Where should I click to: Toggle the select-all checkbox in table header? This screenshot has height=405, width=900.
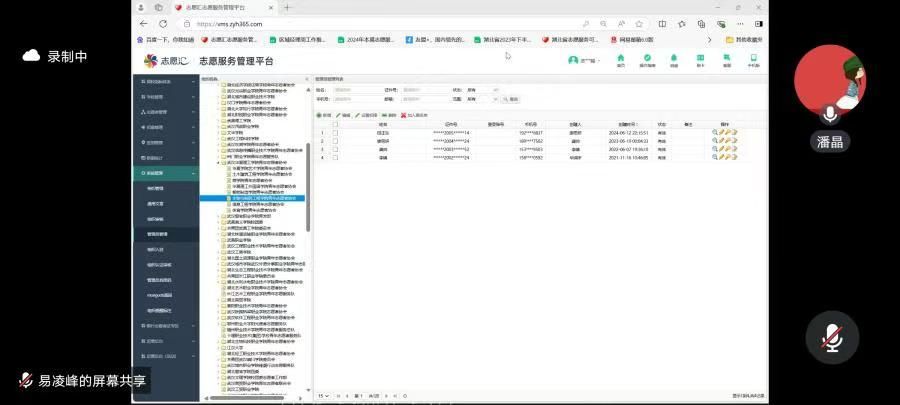point(335,124)
